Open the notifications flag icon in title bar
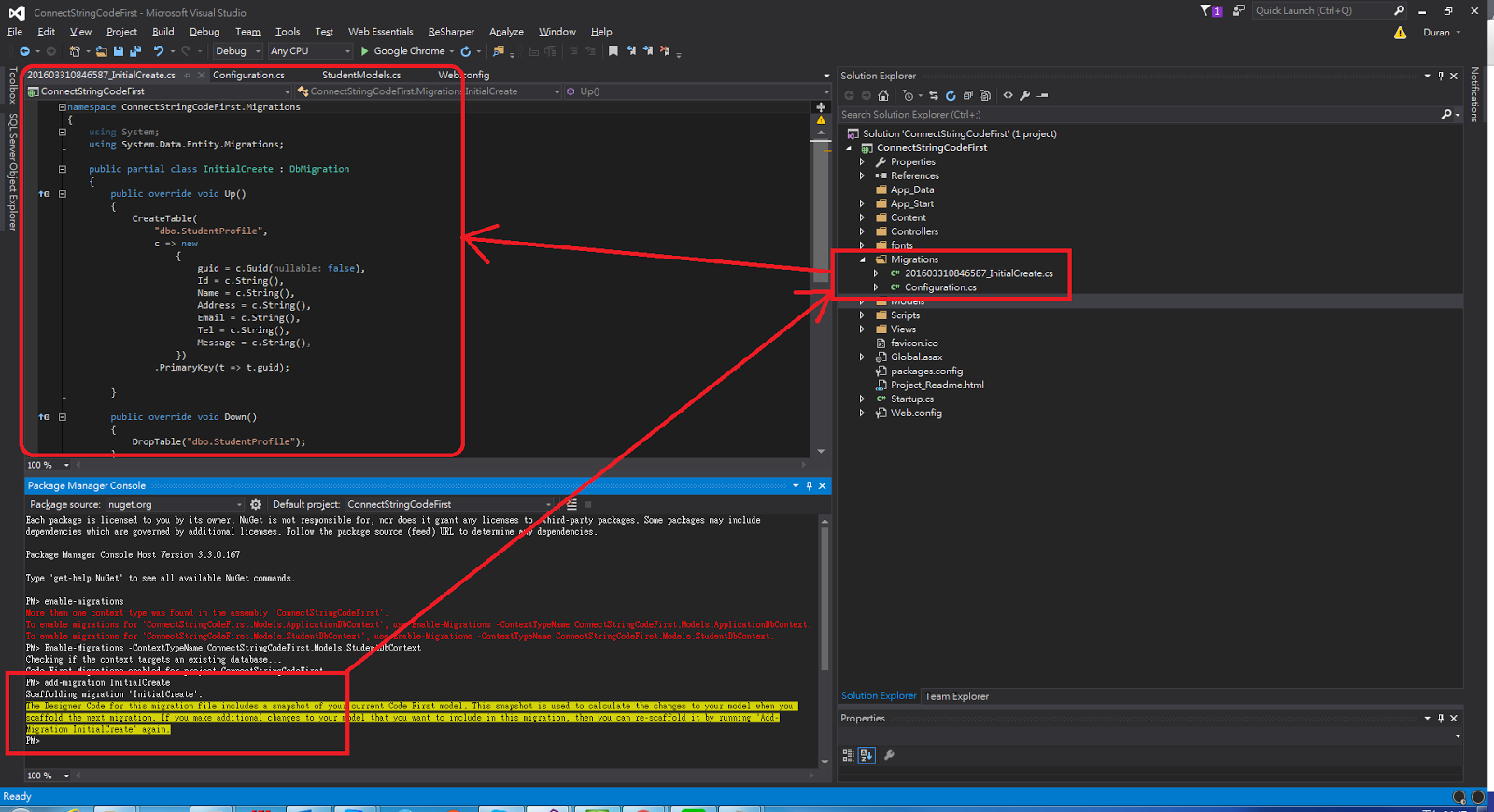 point(1211,11)
